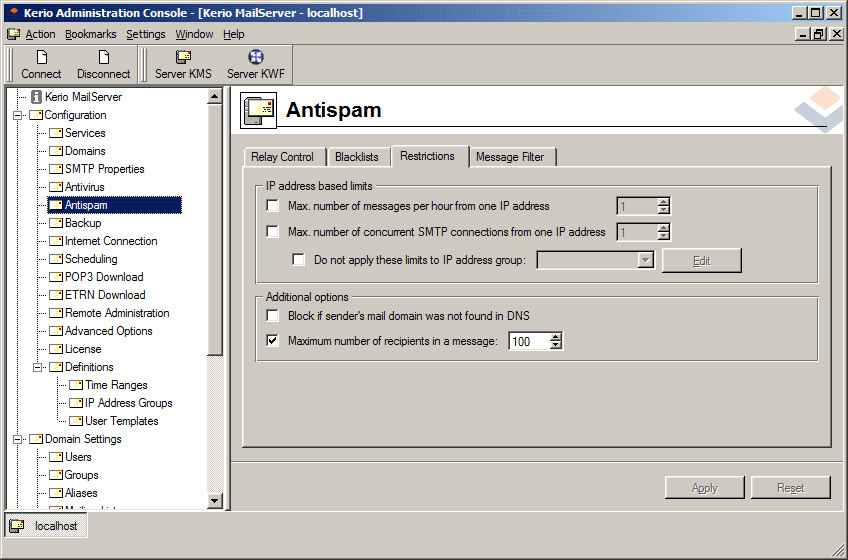Decrease maximum recipients spinner value
This screenshot has height=560, width=848.
[555, 345]
